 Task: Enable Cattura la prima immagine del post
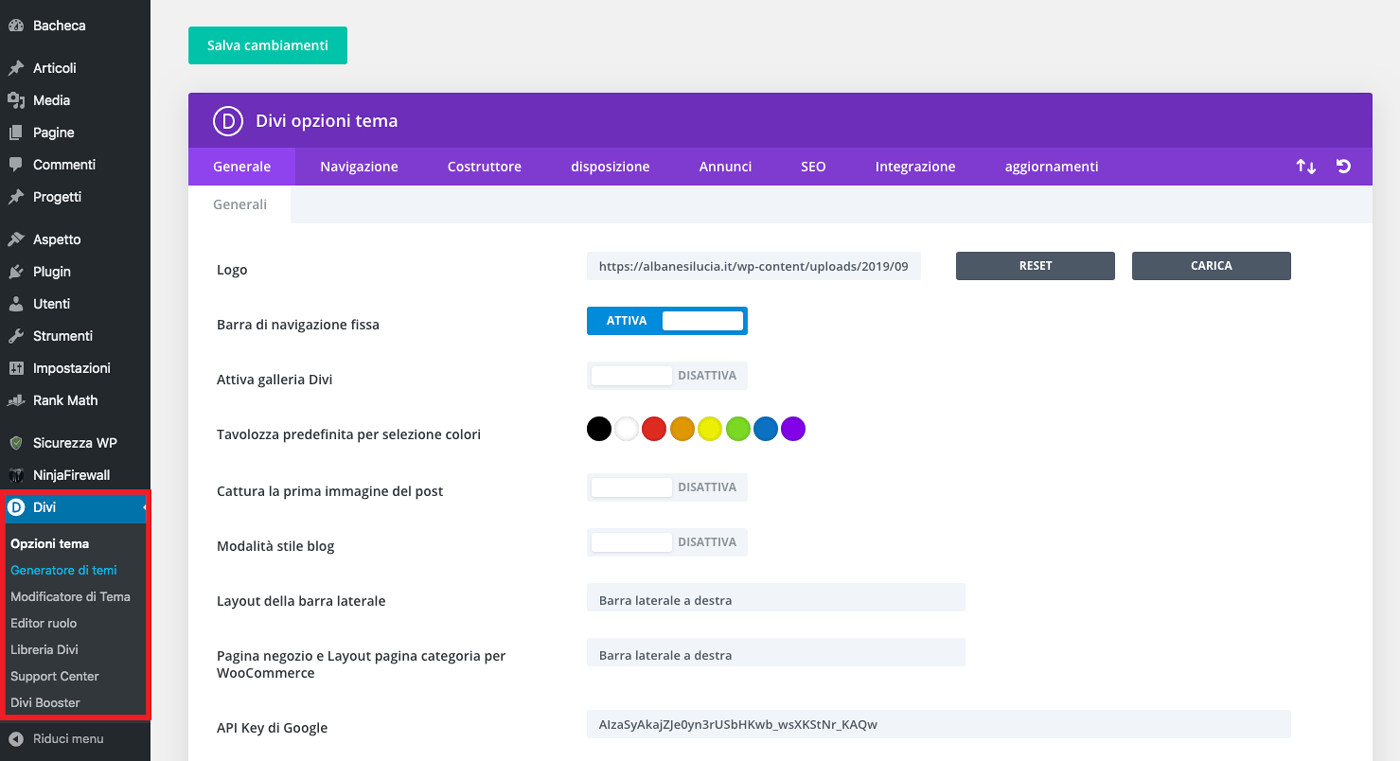coord(667,487)
